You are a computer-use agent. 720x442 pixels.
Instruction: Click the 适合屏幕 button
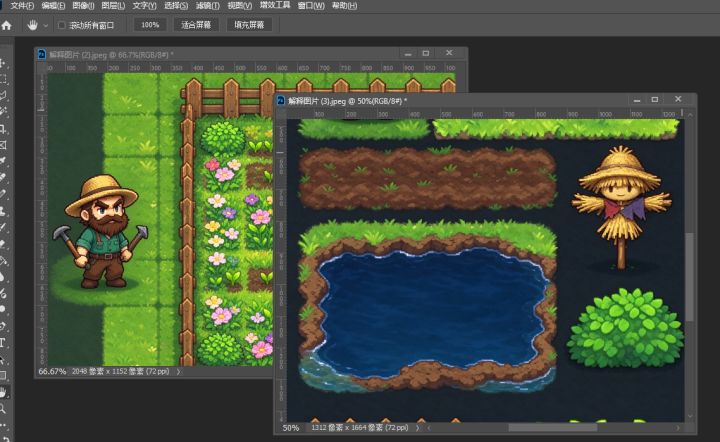(x=196, y=25)
